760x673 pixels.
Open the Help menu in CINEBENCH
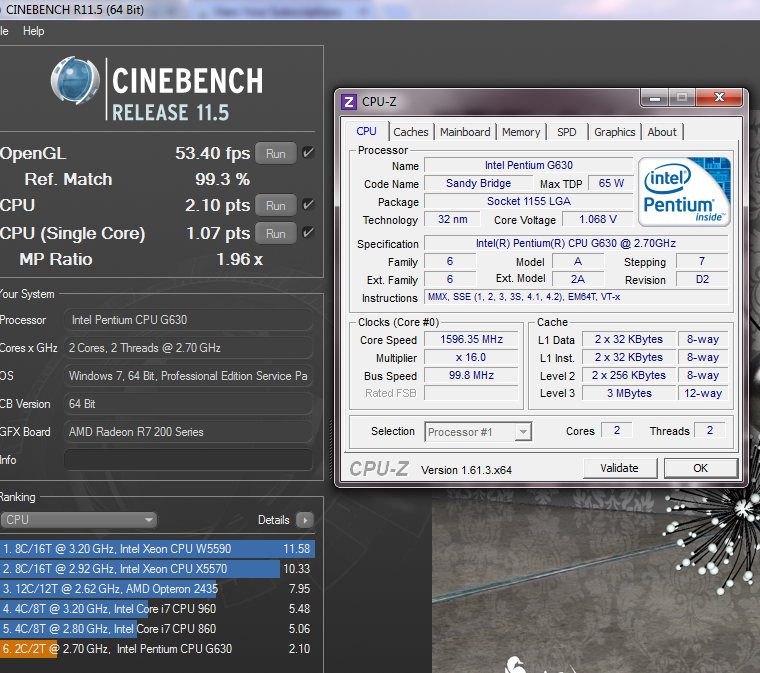point(34,31)
